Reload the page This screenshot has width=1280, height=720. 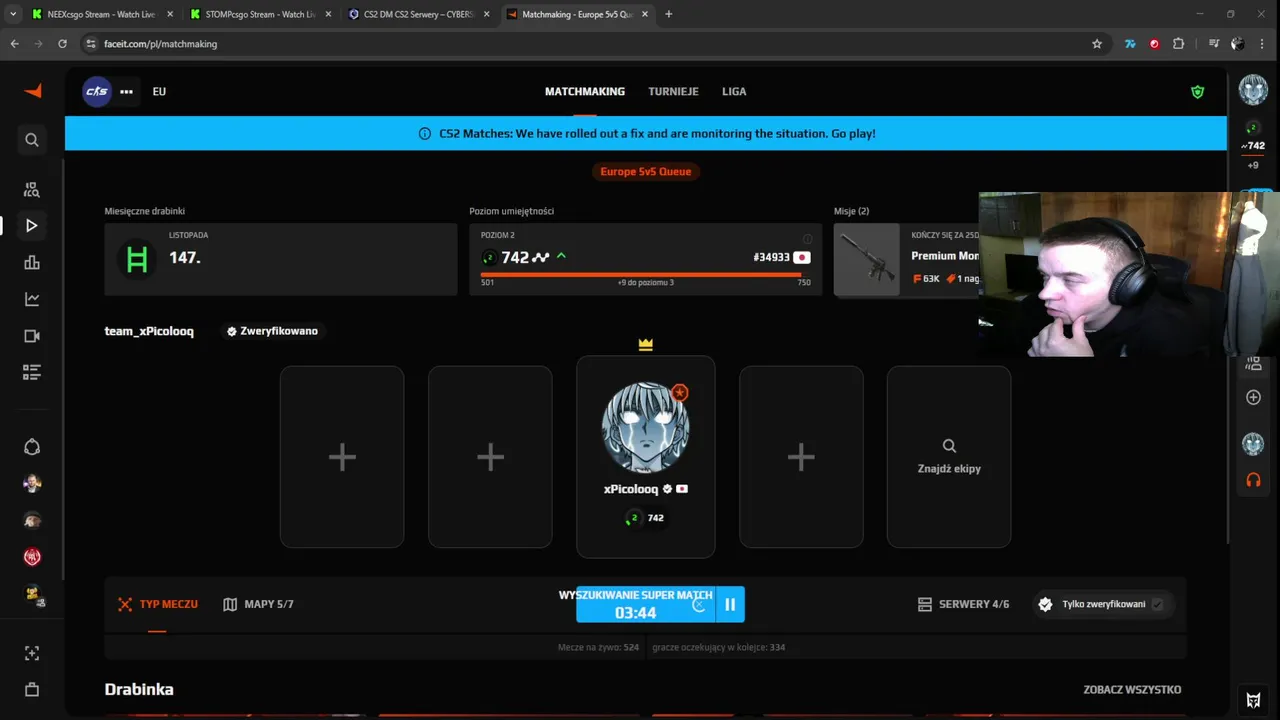click(x=62, y=44)
